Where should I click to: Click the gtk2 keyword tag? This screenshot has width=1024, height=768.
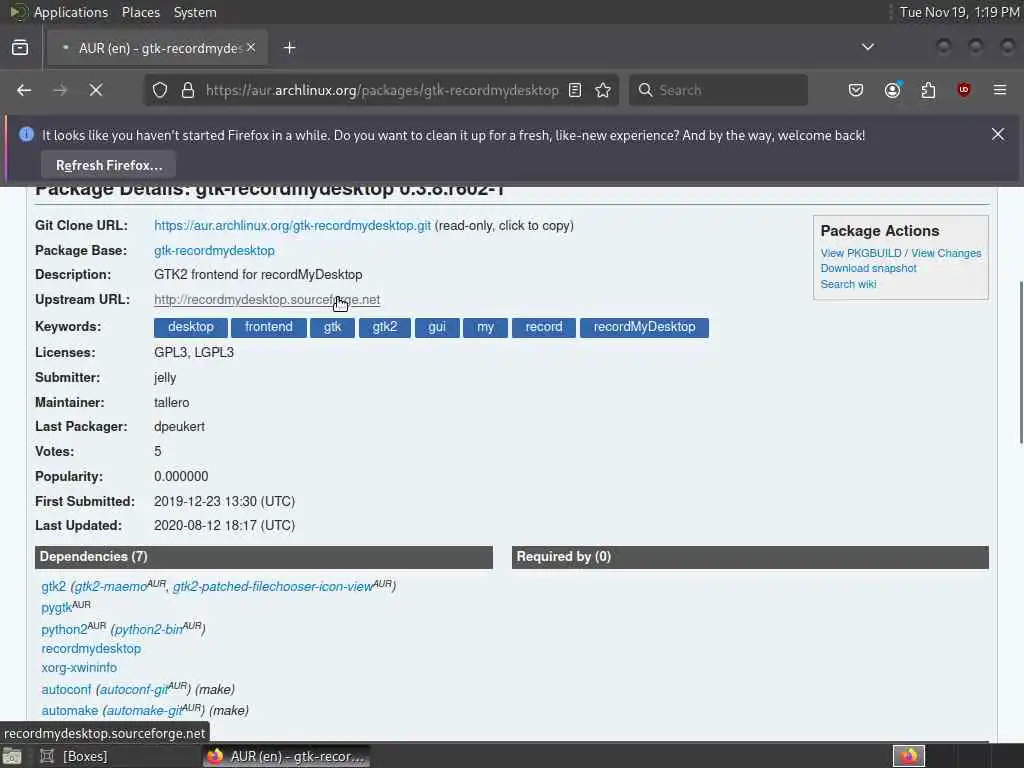coord(385,327)
